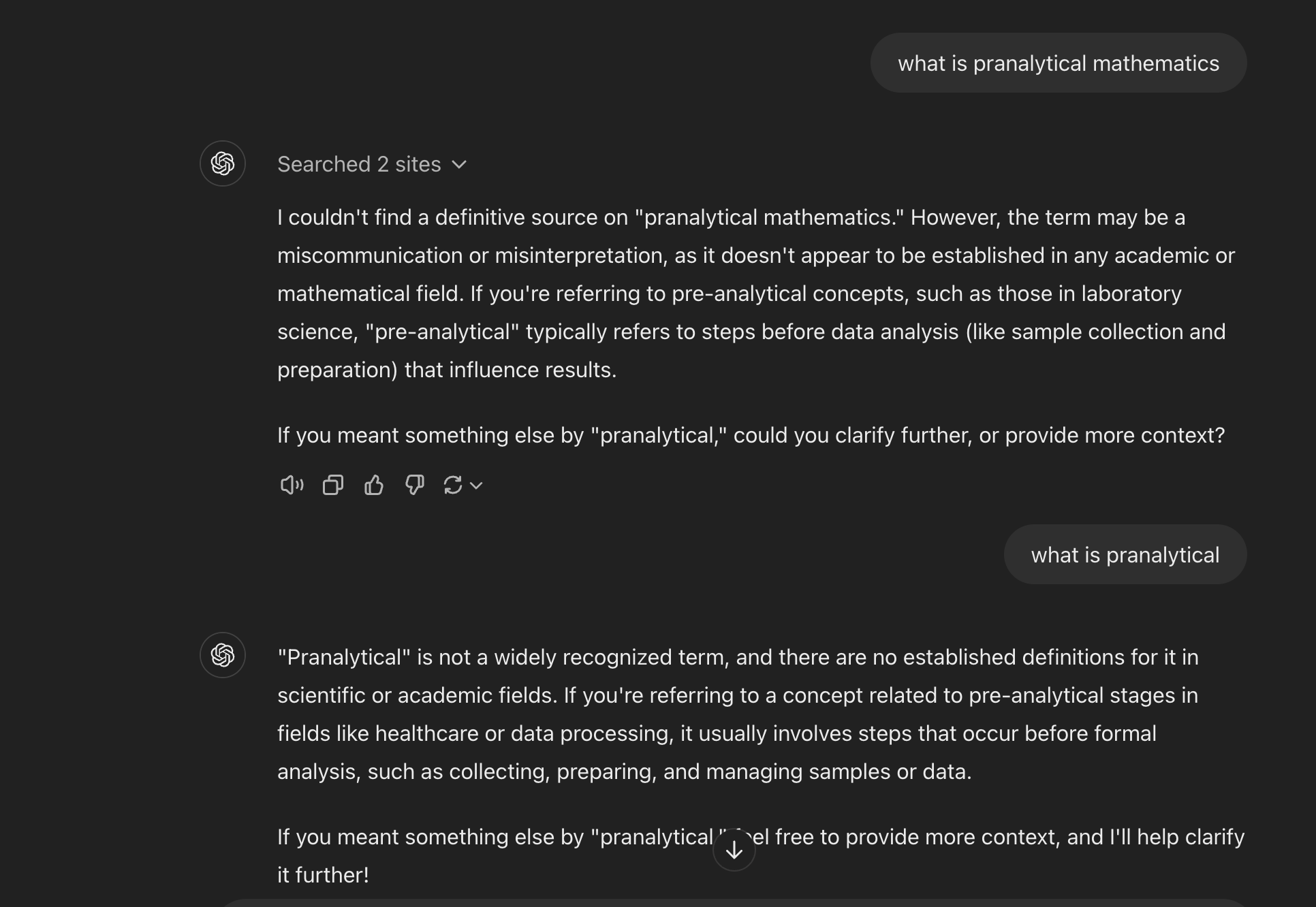The height and width of the screenshot is (907, 1316).
Task: Select the copy icon under the response toolbar
Action: [x=332, y=485]
